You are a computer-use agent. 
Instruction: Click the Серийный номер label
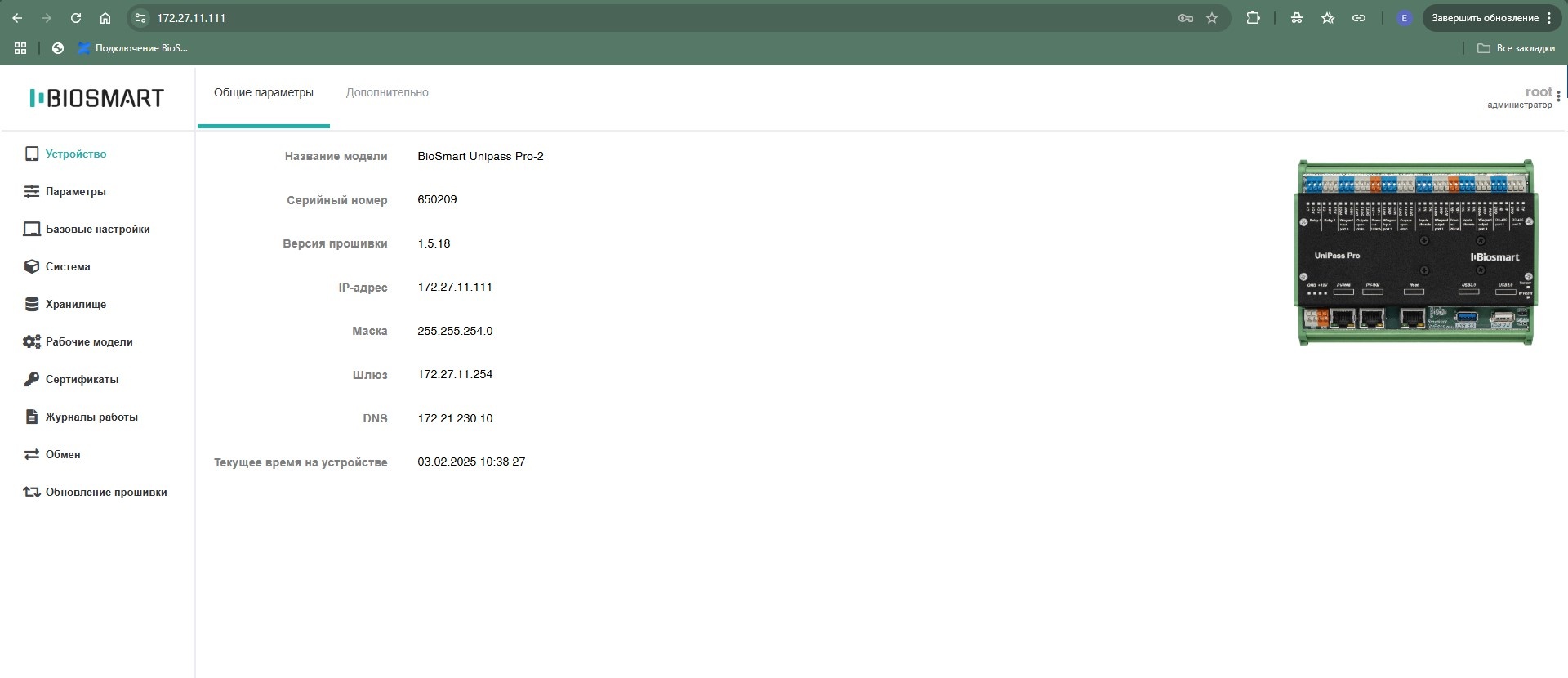pyautogui.click(x=337, y=200)
